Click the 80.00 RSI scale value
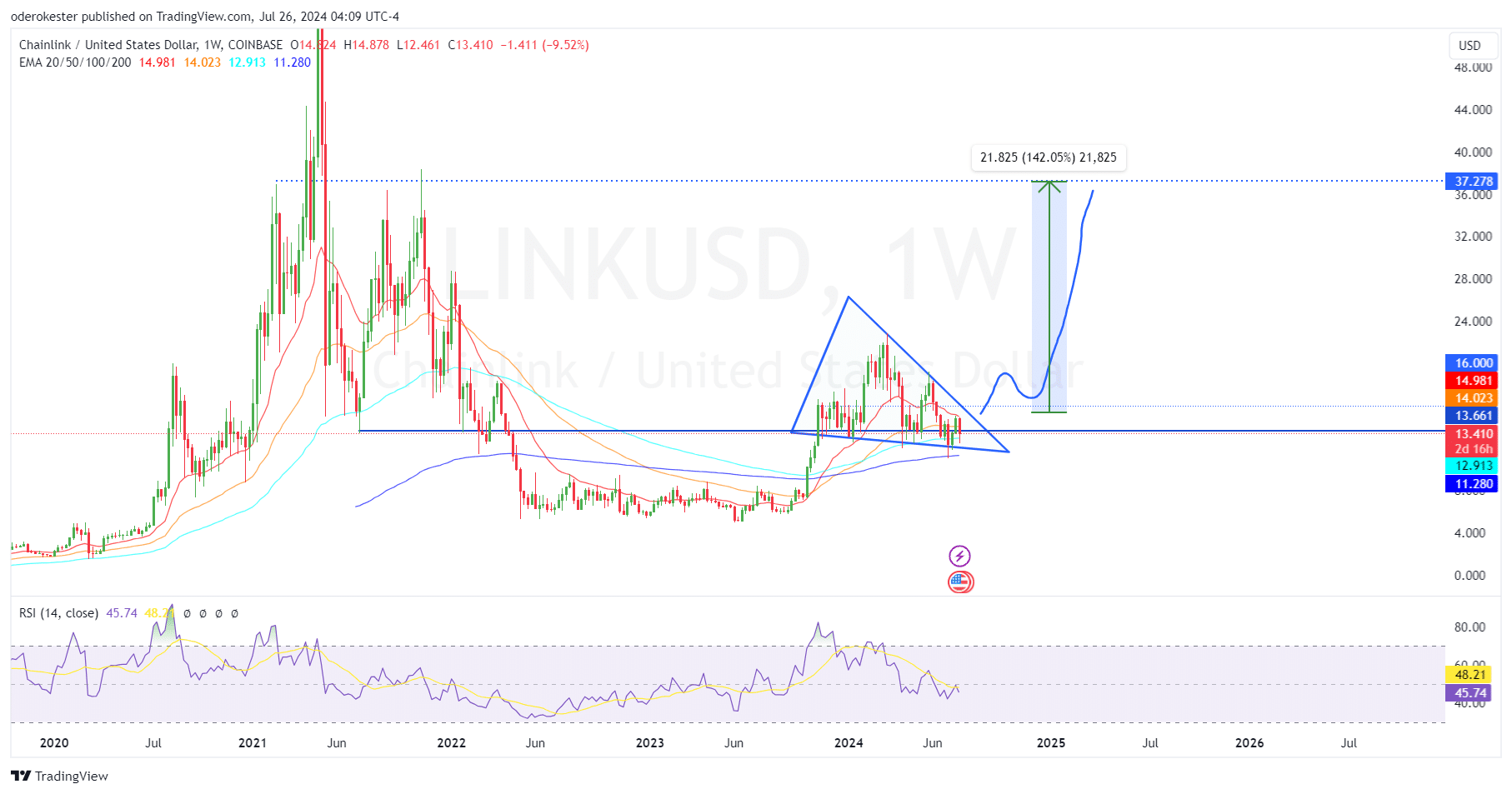The height and width of the screenshot is (794, 1512). 1469,627
